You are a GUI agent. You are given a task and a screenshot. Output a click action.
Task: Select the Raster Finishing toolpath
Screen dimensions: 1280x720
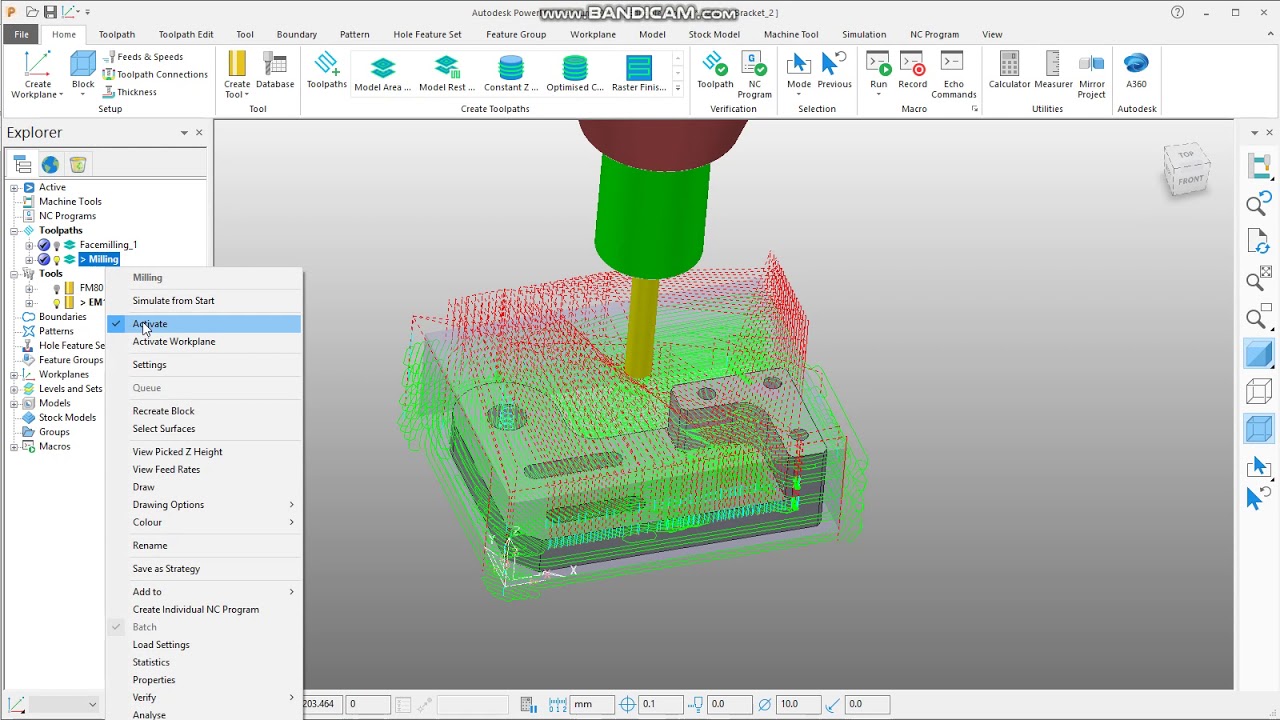point(639,72)
